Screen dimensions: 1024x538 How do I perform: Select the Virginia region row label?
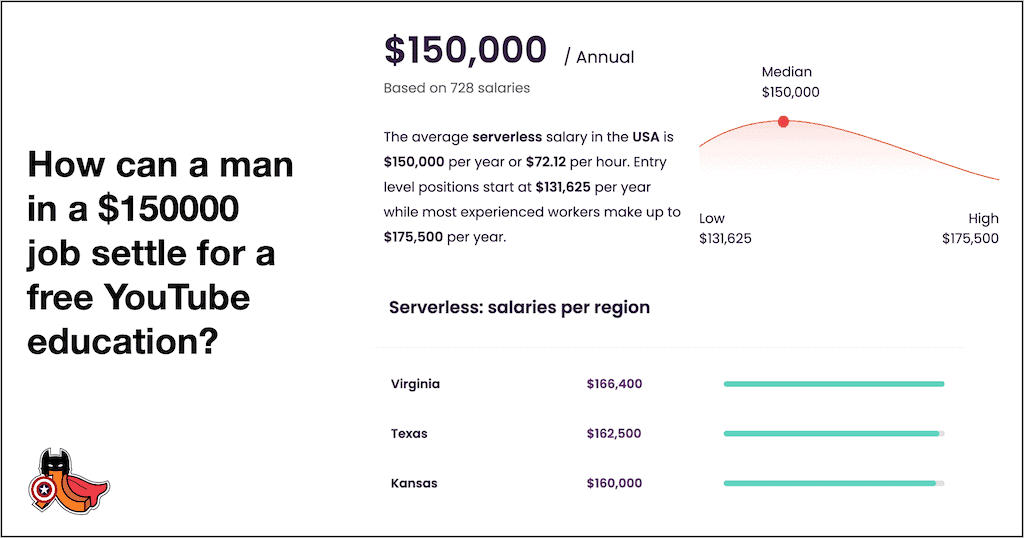(415, 384)
